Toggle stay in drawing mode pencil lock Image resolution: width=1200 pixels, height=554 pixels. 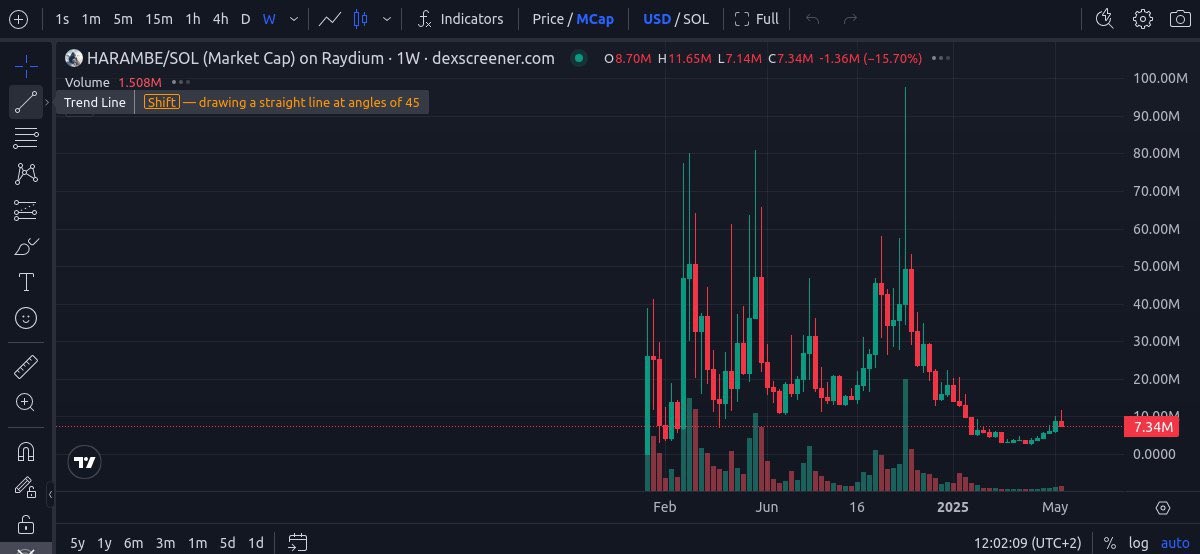tap(26, 488)
